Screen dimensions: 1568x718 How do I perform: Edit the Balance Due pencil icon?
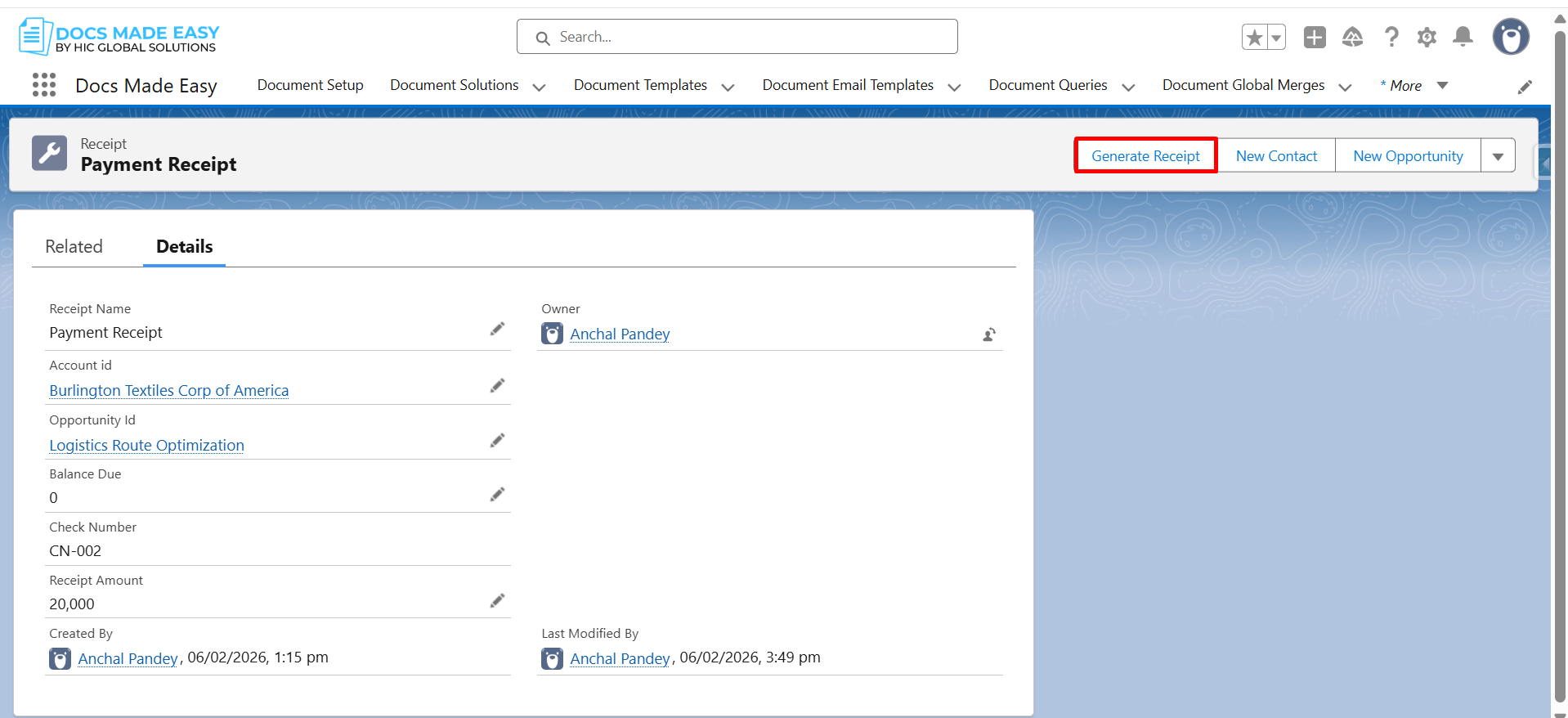point(497,494)
